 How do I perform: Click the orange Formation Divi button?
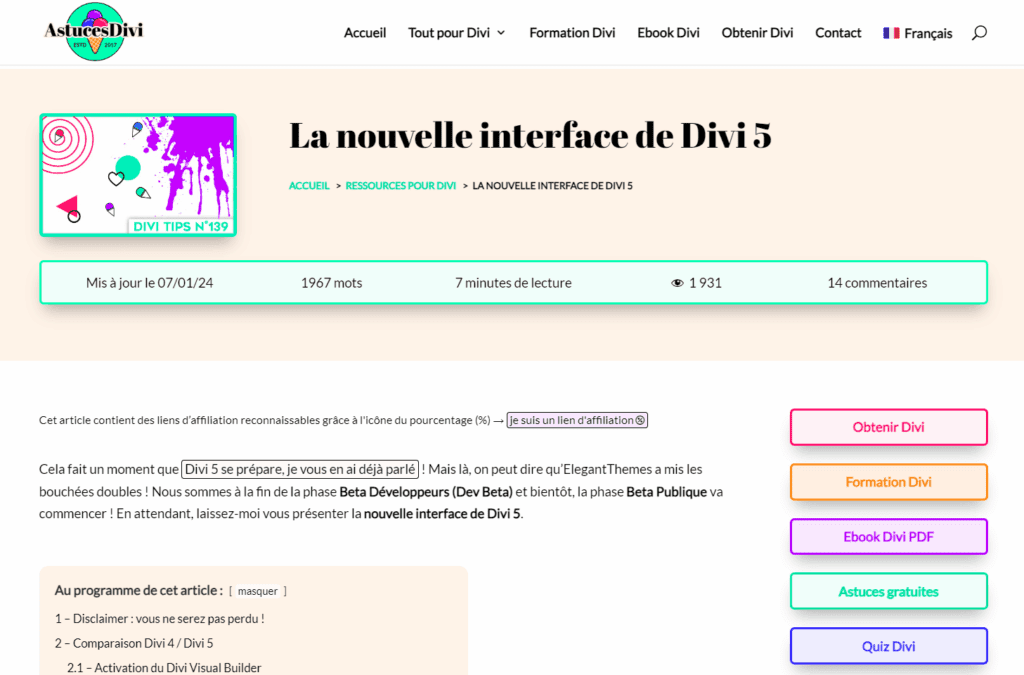888,482
